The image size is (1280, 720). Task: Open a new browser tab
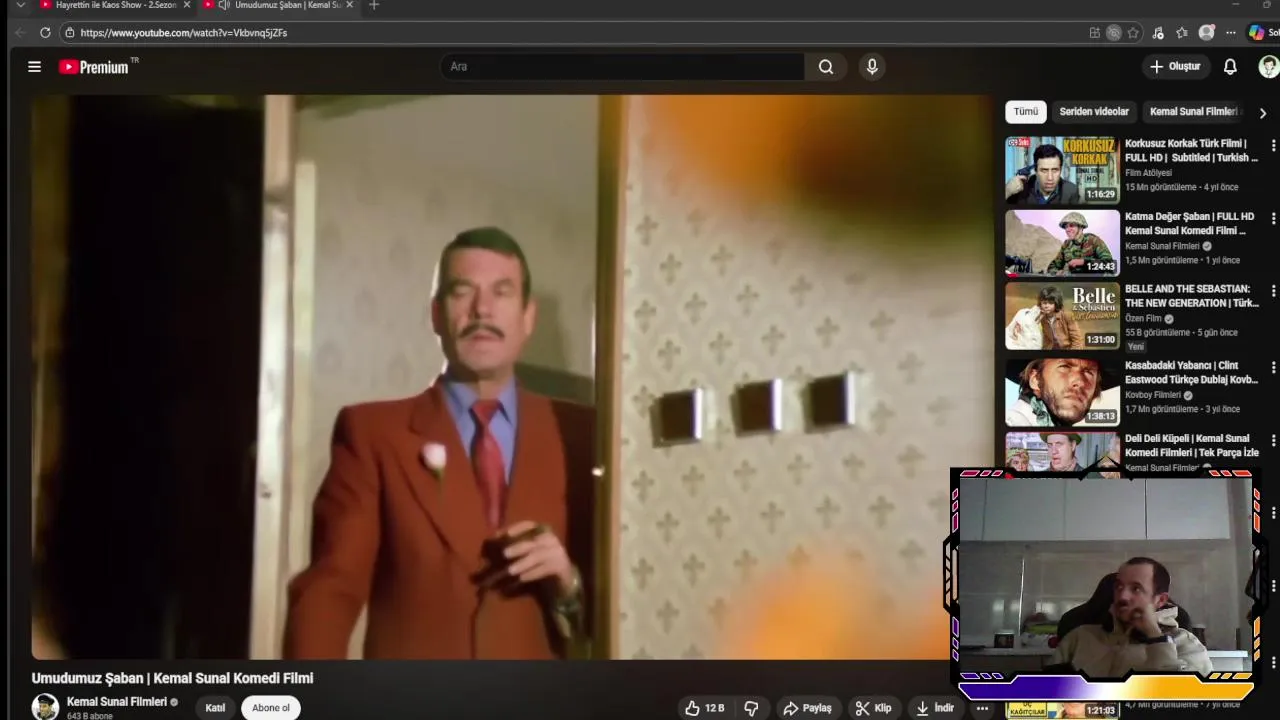[374, 5]
